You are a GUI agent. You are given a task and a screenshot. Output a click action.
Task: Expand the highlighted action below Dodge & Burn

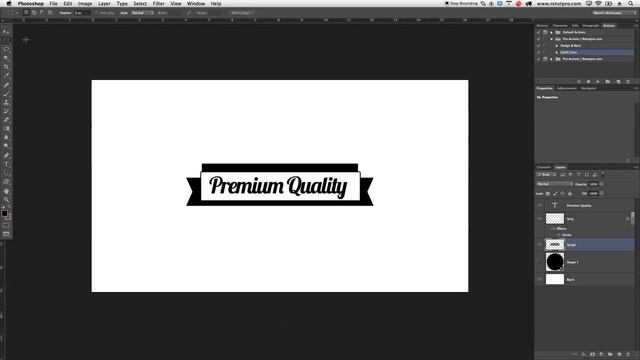coord(557,52)
